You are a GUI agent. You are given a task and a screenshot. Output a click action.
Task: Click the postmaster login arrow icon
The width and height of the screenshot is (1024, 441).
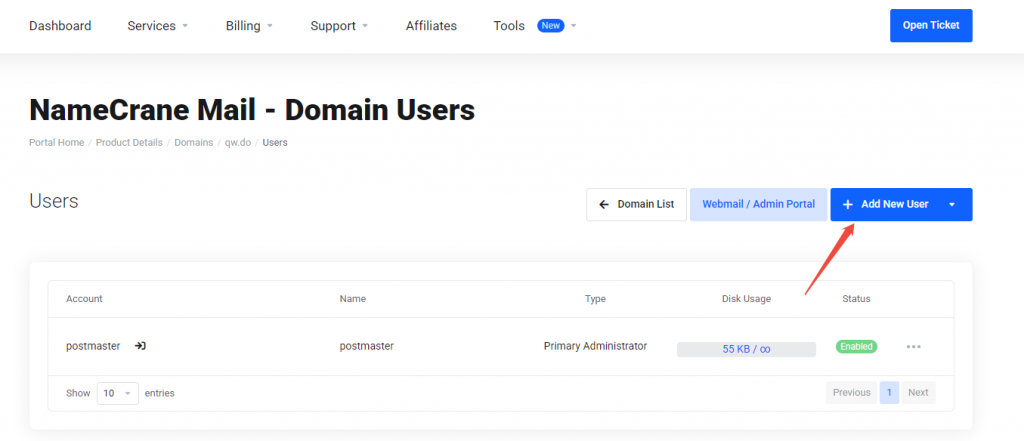pos(141,346)
